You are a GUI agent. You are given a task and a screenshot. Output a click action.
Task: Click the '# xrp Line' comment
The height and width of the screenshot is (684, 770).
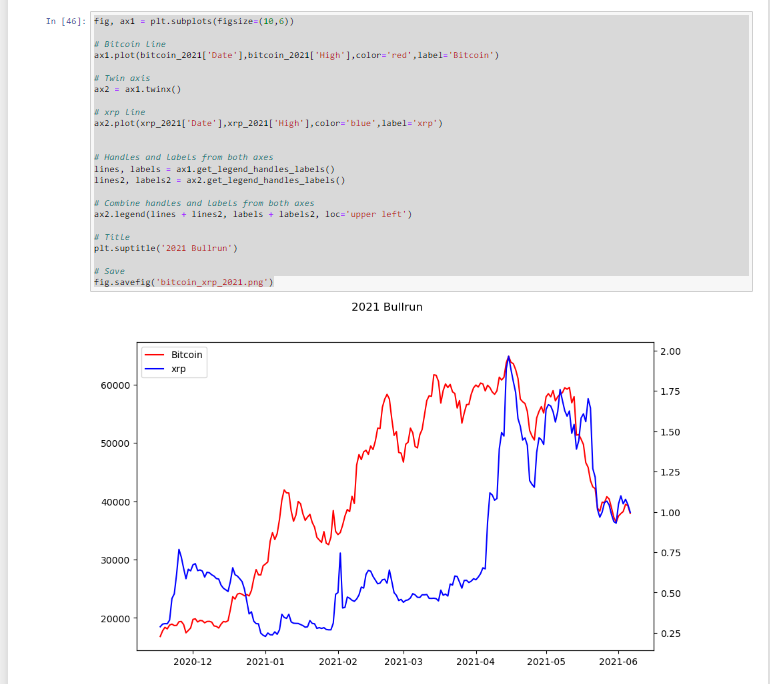[119, 112]
